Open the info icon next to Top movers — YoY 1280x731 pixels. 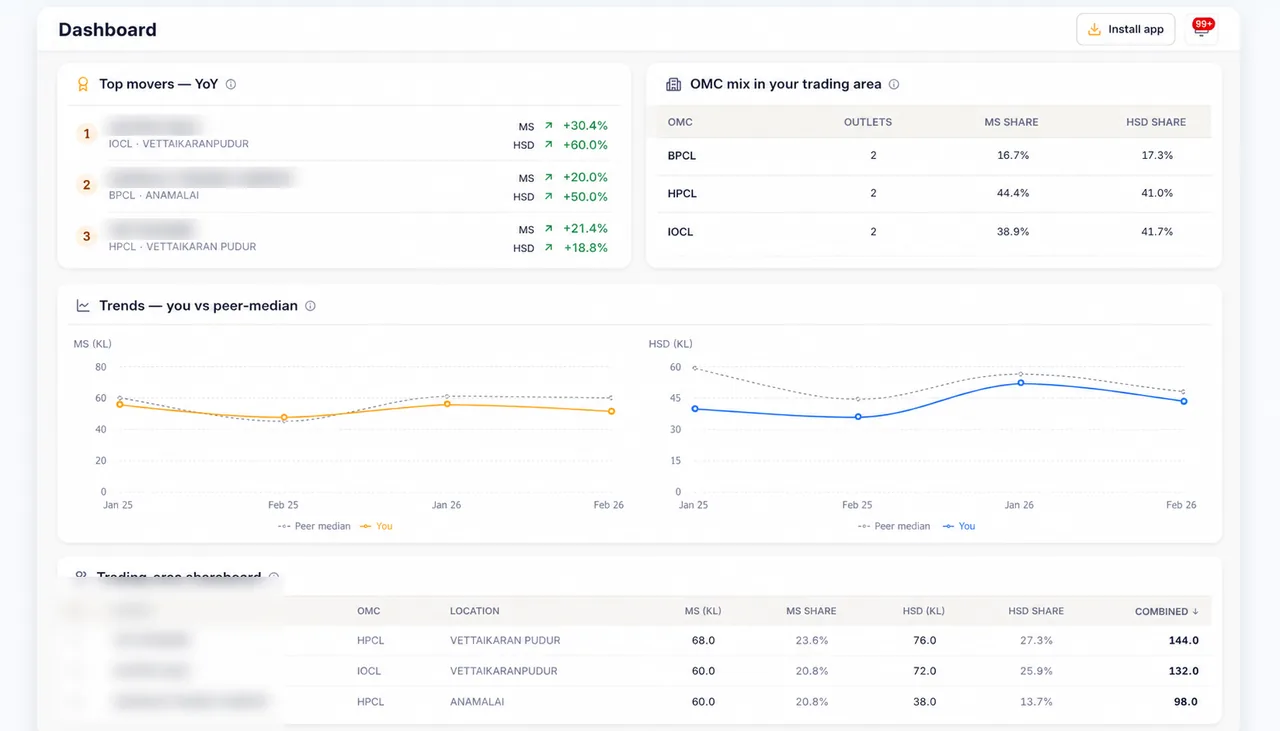(231, 84)
